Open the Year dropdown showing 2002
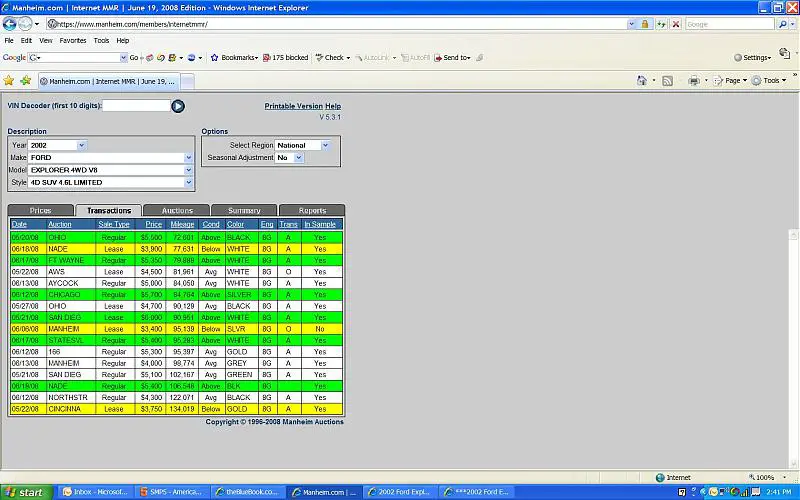The height and width of the screenshot is (500, 800). (82, 145)
